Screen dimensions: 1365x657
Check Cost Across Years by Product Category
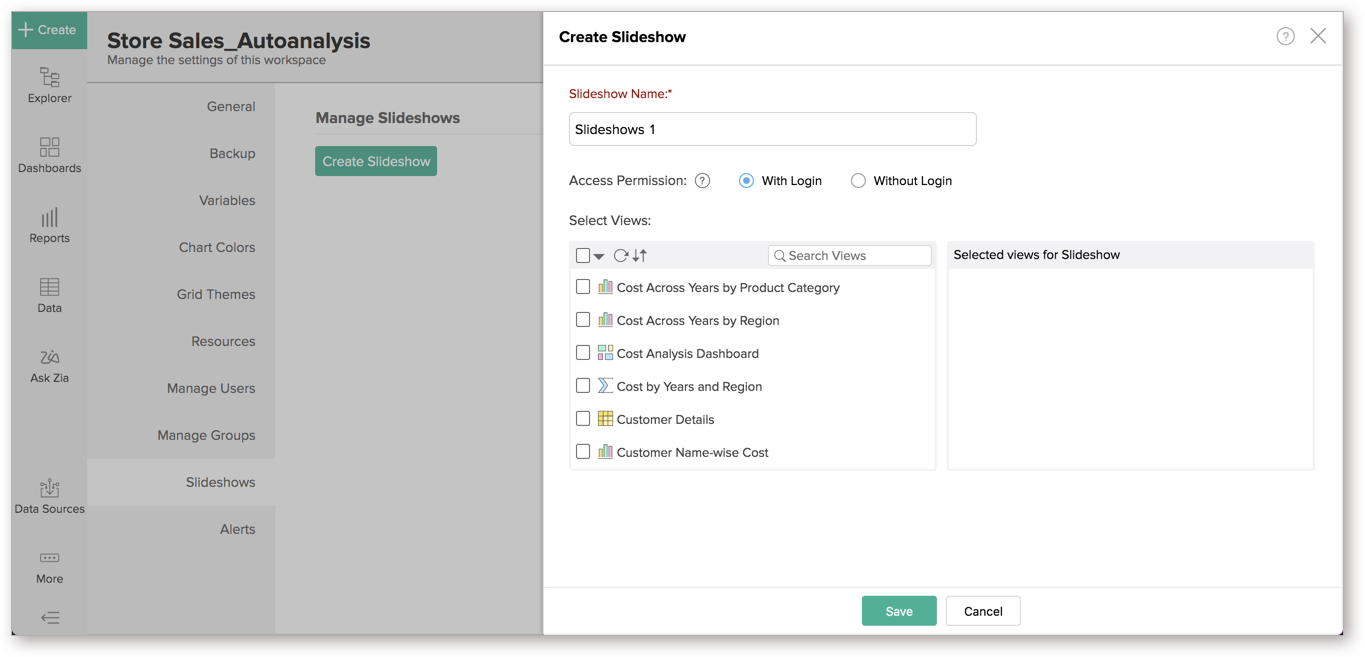583,287
